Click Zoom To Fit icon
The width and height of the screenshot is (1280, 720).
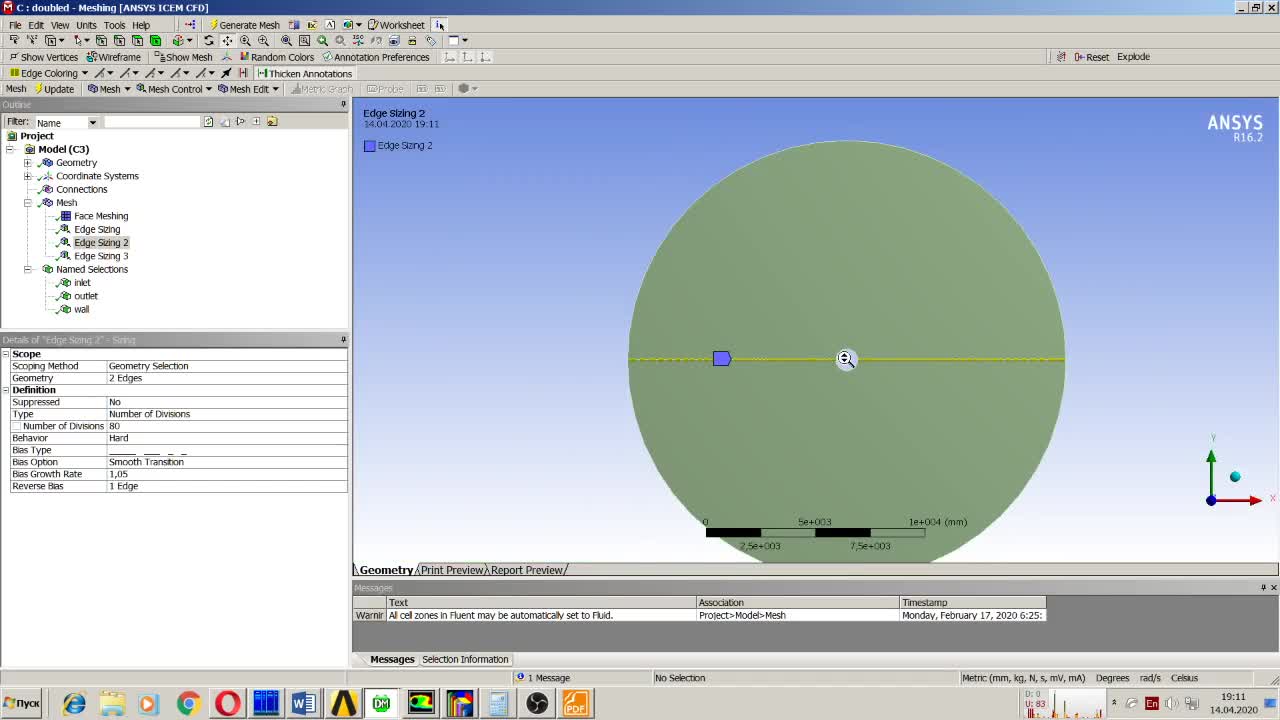click(286, 41)
